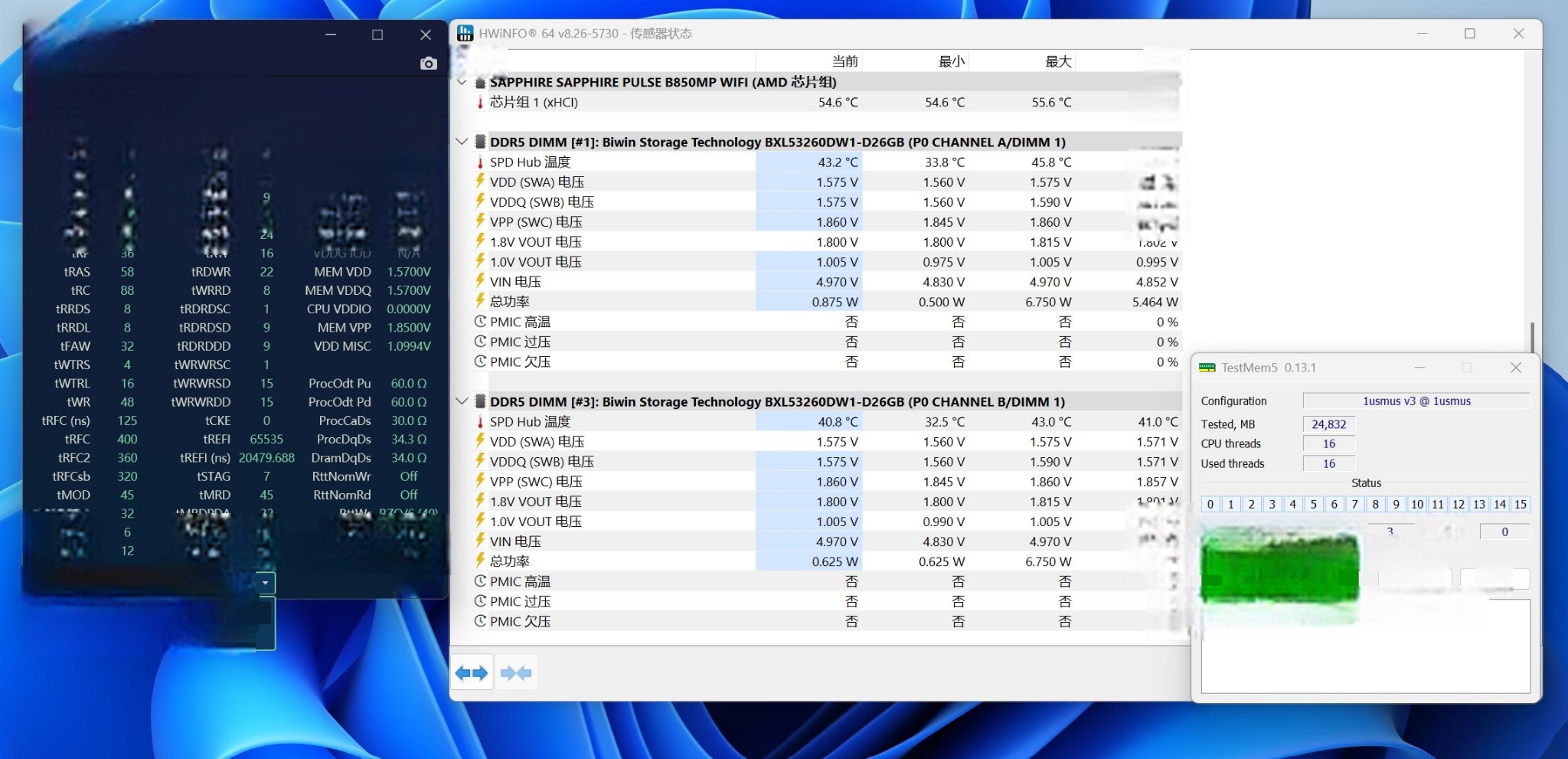
Task: Click the 最小 column header in HWiNFO
Action: (952, 61)
